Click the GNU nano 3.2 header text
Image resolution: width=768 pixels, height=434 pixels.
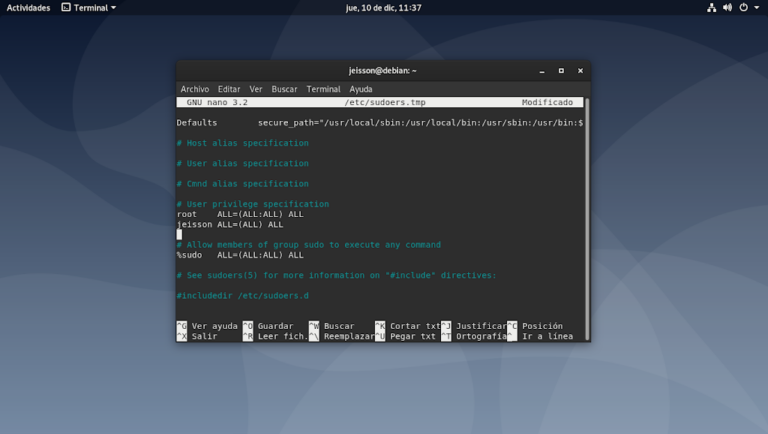tap(217, 102)
